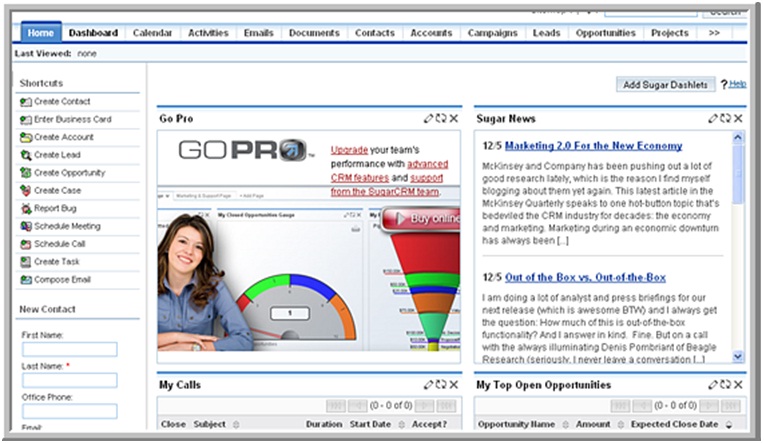Click the Sugar News scrollbar up arrow

pyautogui.click(x=738, y=137)
